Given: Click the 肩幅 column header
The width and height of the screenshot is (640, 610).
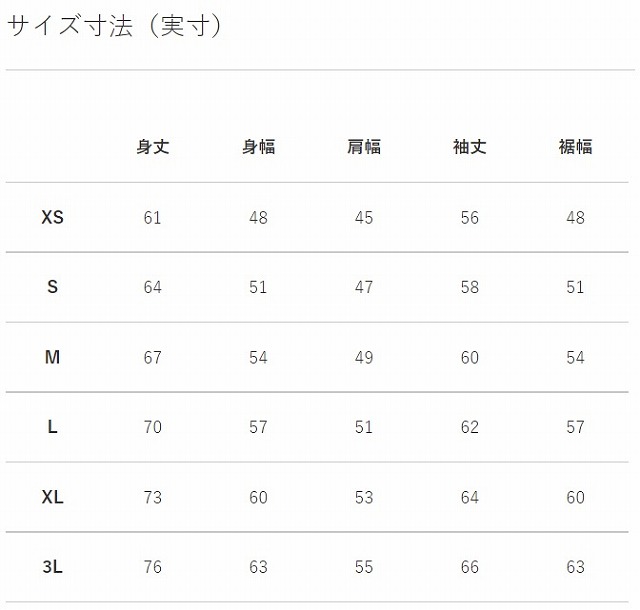Looking at the screenshot, I should pyautogui.click(x=364, y=147).
